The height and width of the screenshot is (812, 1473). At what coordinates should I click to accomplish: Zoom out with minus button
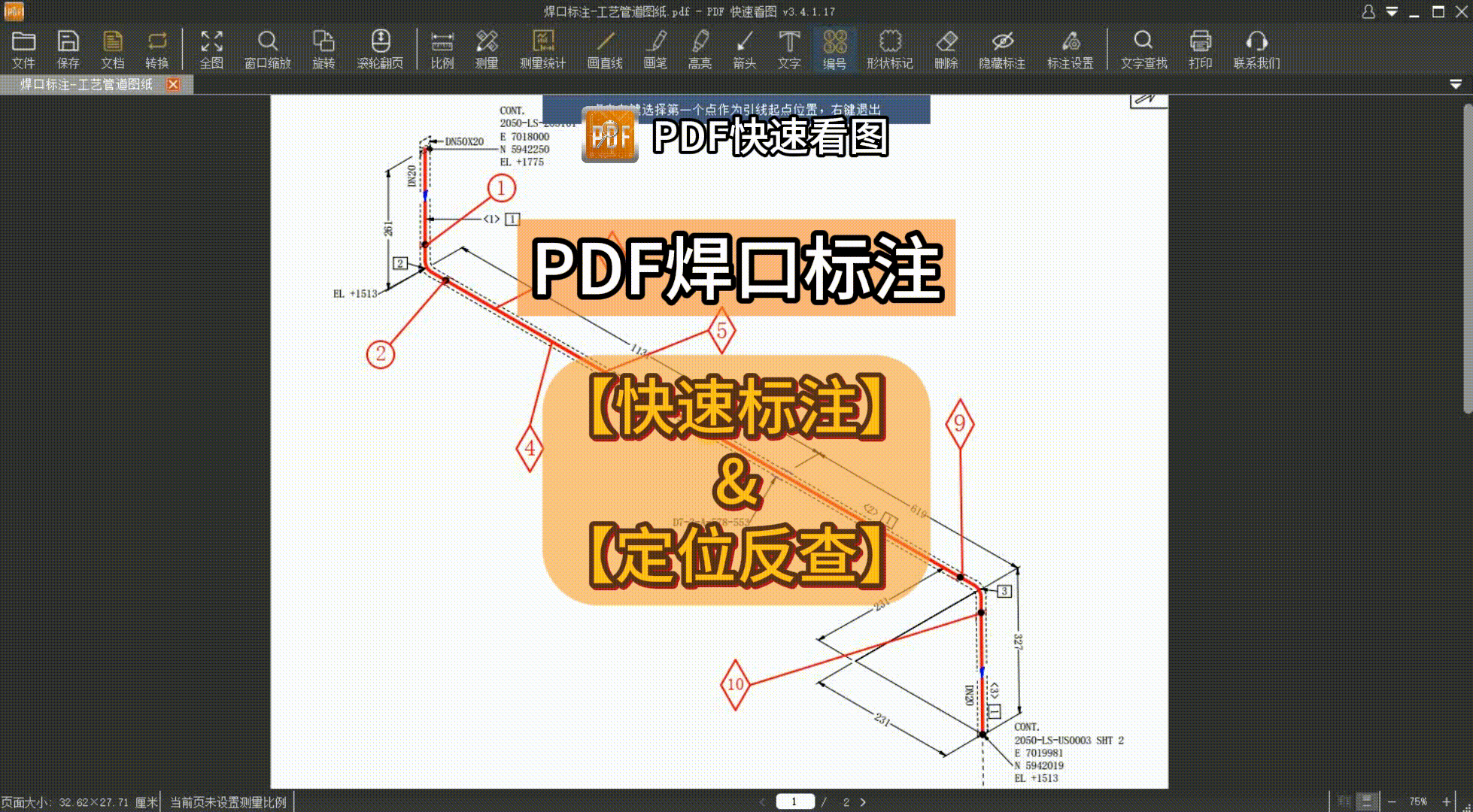(1391, 801)
